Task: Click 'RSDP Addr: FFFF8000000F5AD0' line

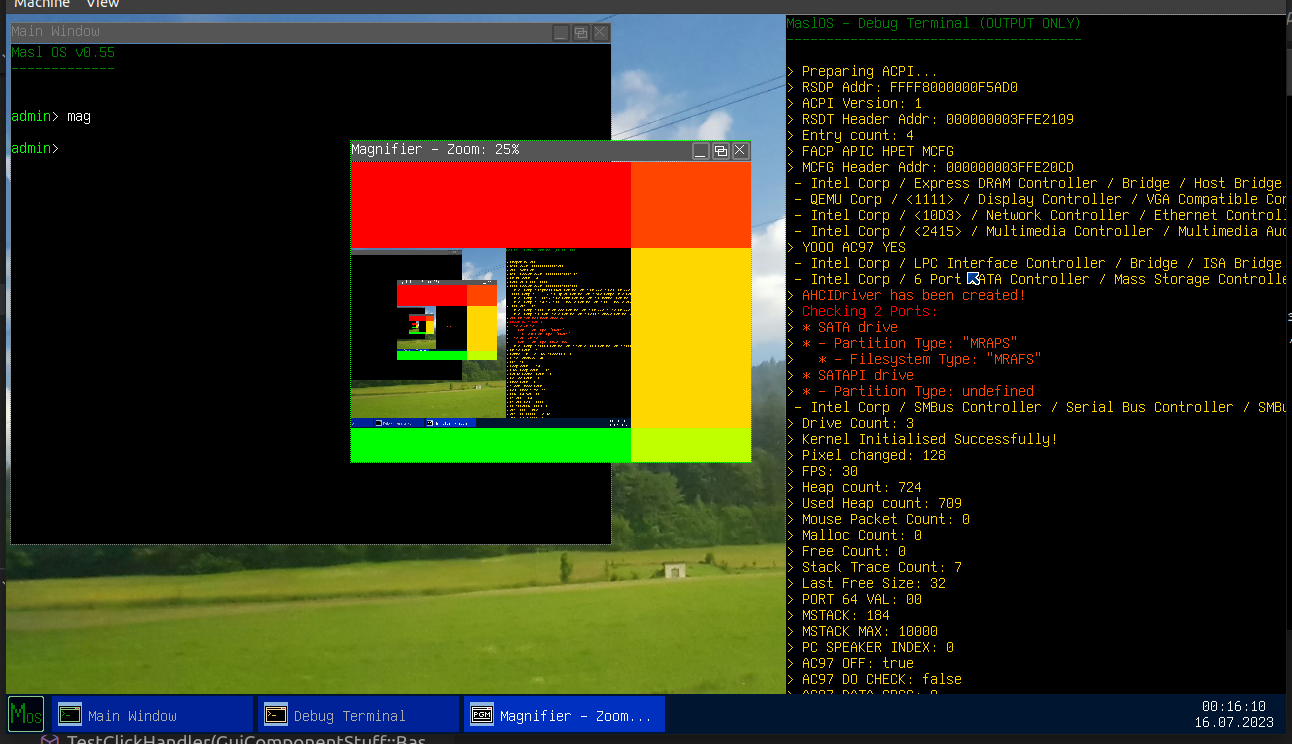Action: click(x=902, y=87)
